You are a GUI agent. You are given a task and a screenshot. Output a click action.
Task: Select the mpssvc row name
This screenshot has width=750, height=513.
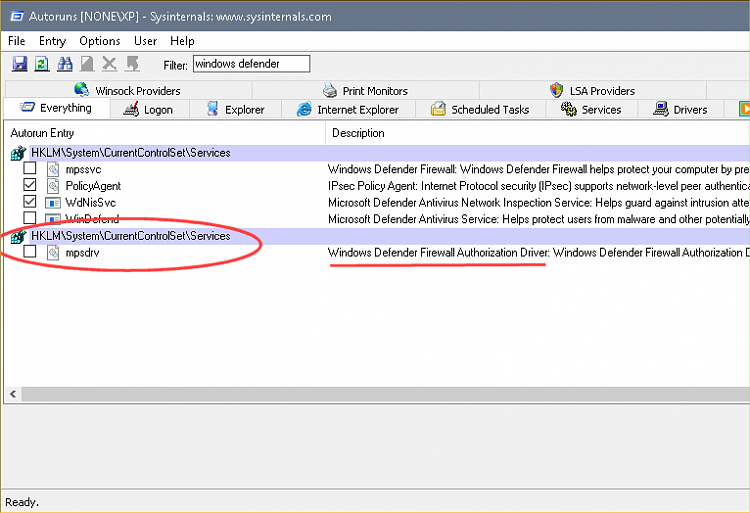pos(83,169)
